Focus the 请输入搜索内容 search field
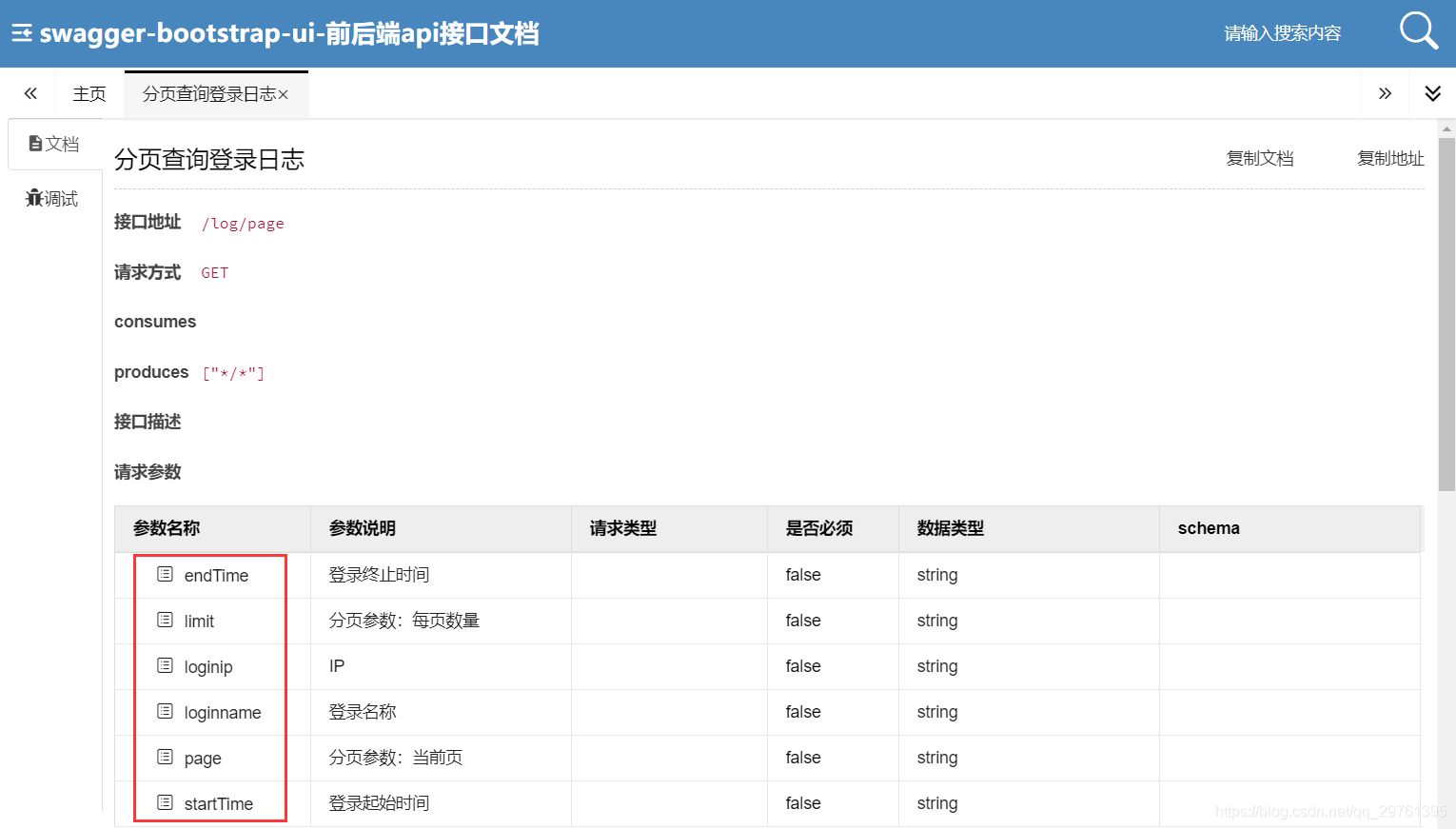The width and height of the screenshot is (1456, 829). 1283,33
